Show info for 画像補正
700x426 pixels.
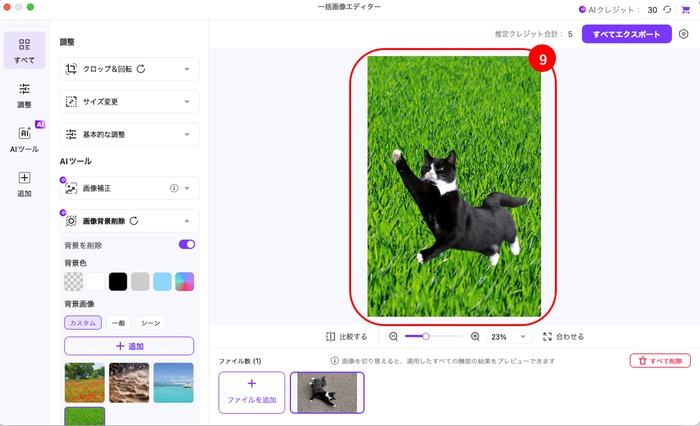[x=174, y=188]
